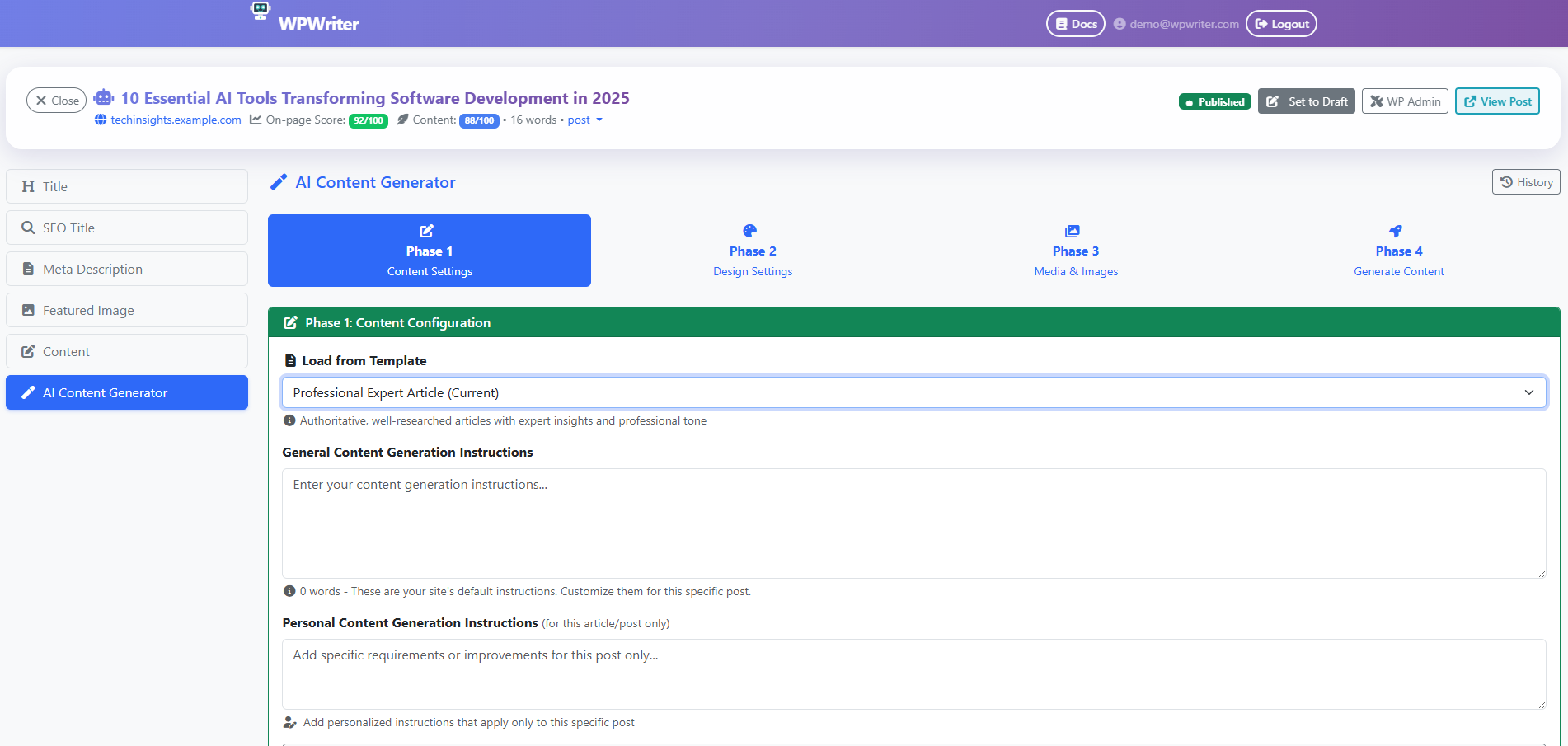This screenshot has height=746, width=1568.
Task: Click the user-edit icon beside personalized instructions note
Action: 290,722
